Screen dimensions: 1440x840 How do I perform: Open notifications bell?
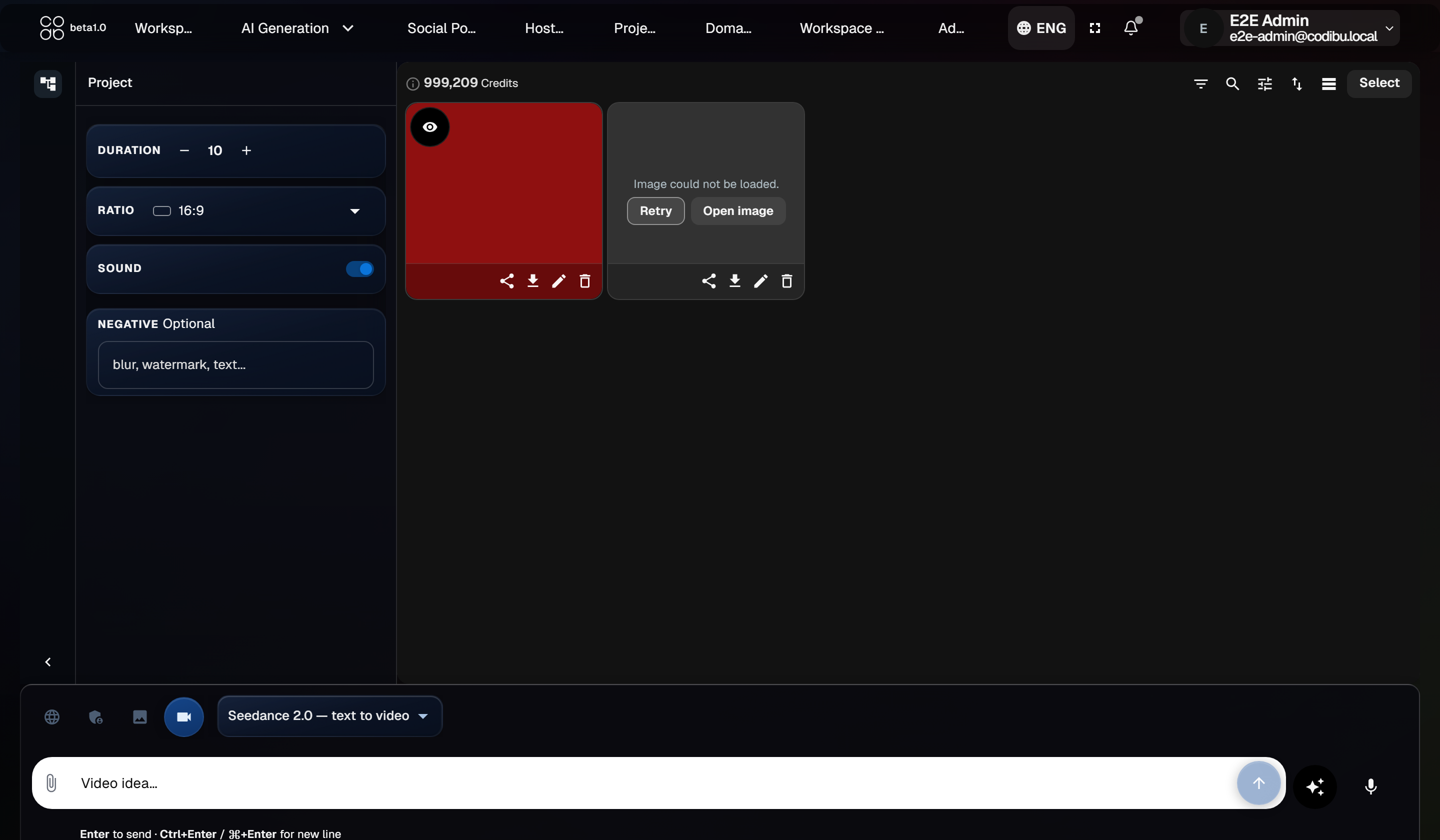pos(1131,27)
